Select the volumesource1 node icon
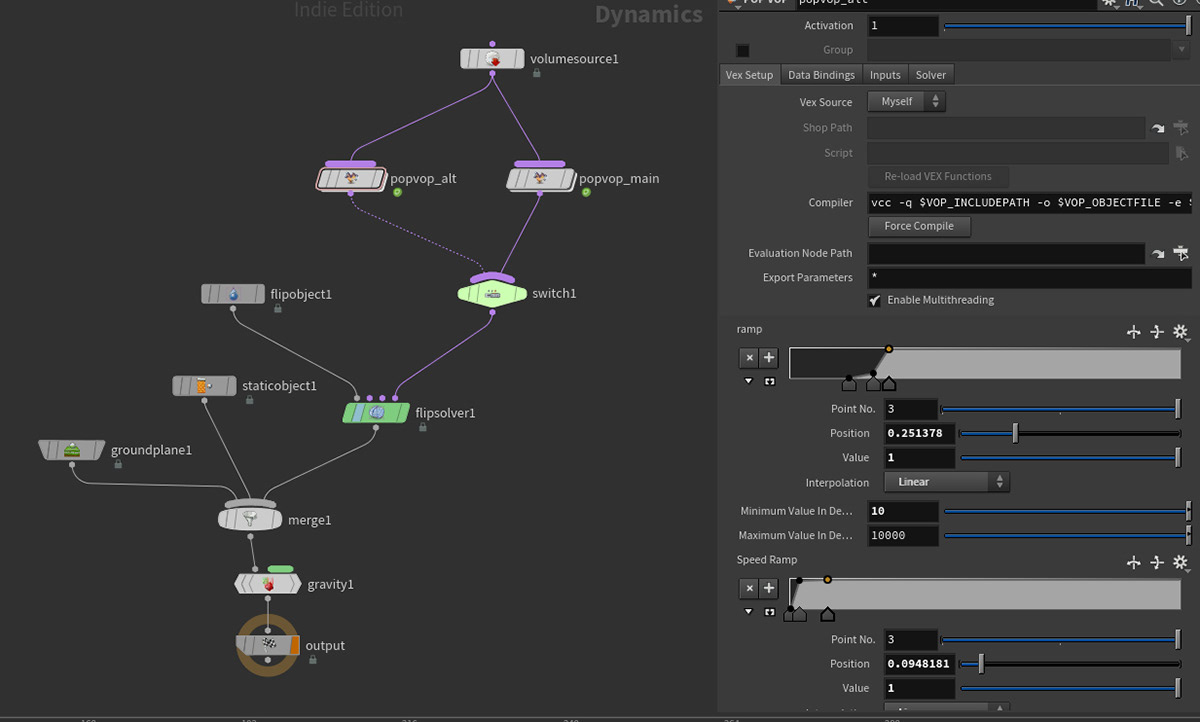 (492, 59)
